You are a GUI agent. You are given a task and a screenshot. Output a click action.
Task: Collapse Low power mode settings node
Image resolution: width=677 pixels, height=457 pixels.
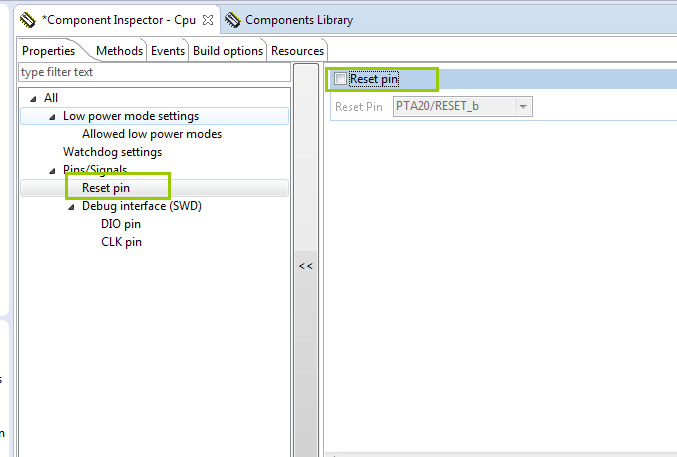point(52,116)
